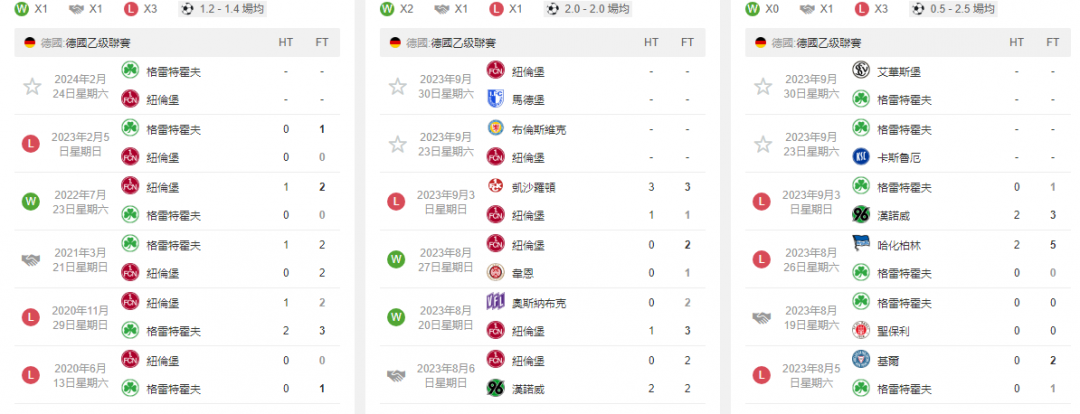Click the 馬德堡 team crest icon
Image resolution: width=1080 pixels, height=414 pixels.
pos(496,99)
